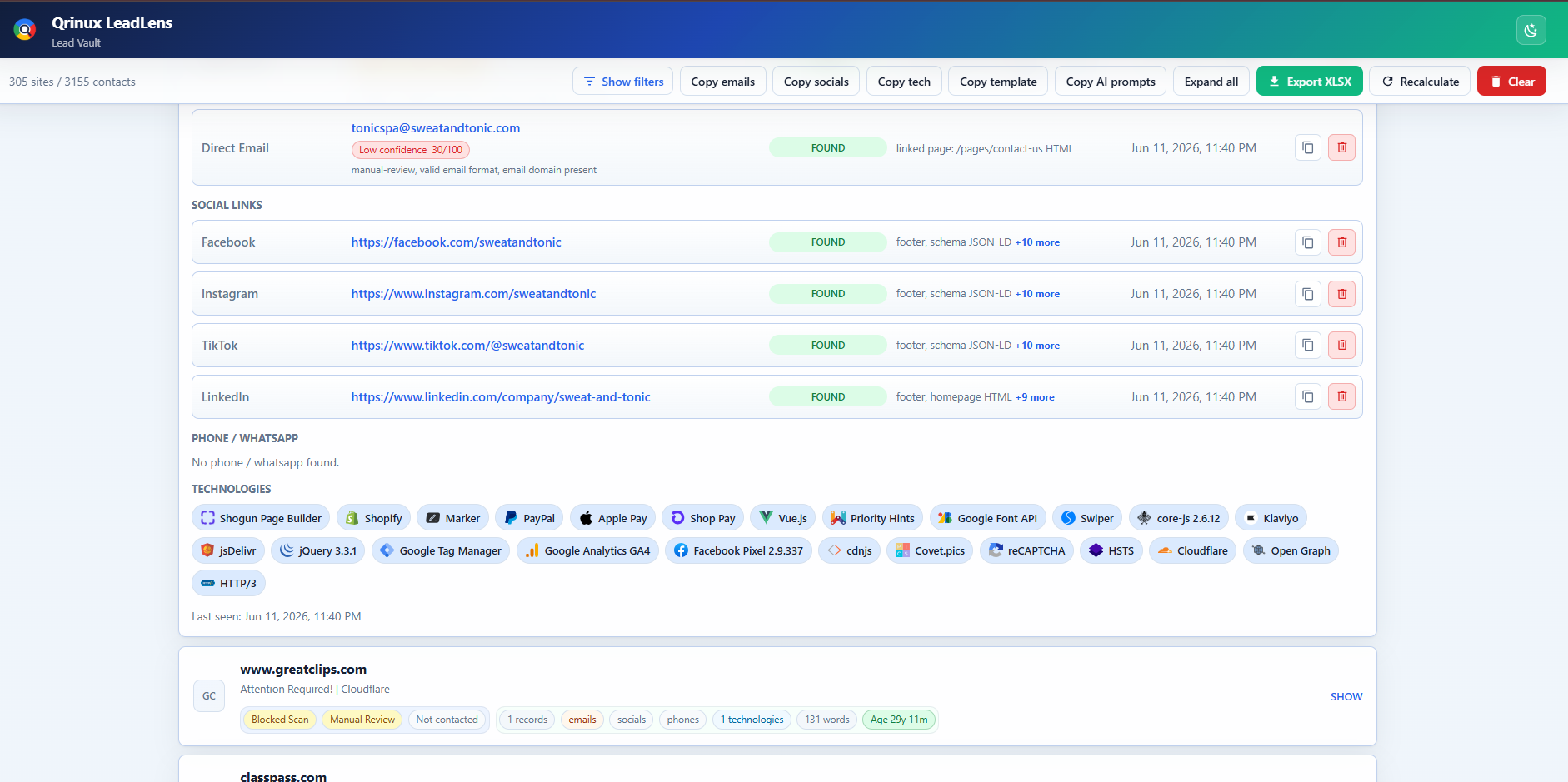Show details for www.greatclips.com
Viewport: 1568px width, 782px height.
coord(1346,696)
